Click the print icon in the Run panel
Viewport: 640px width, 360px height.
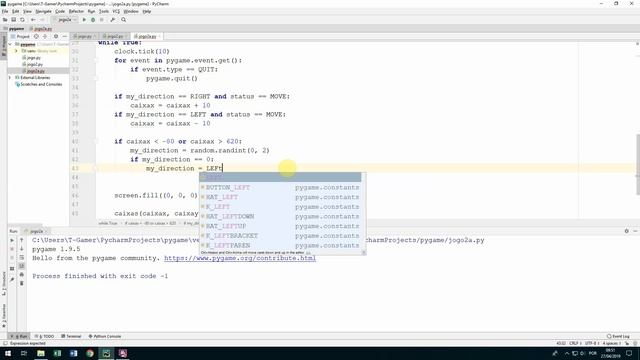[x=22, y=275]
